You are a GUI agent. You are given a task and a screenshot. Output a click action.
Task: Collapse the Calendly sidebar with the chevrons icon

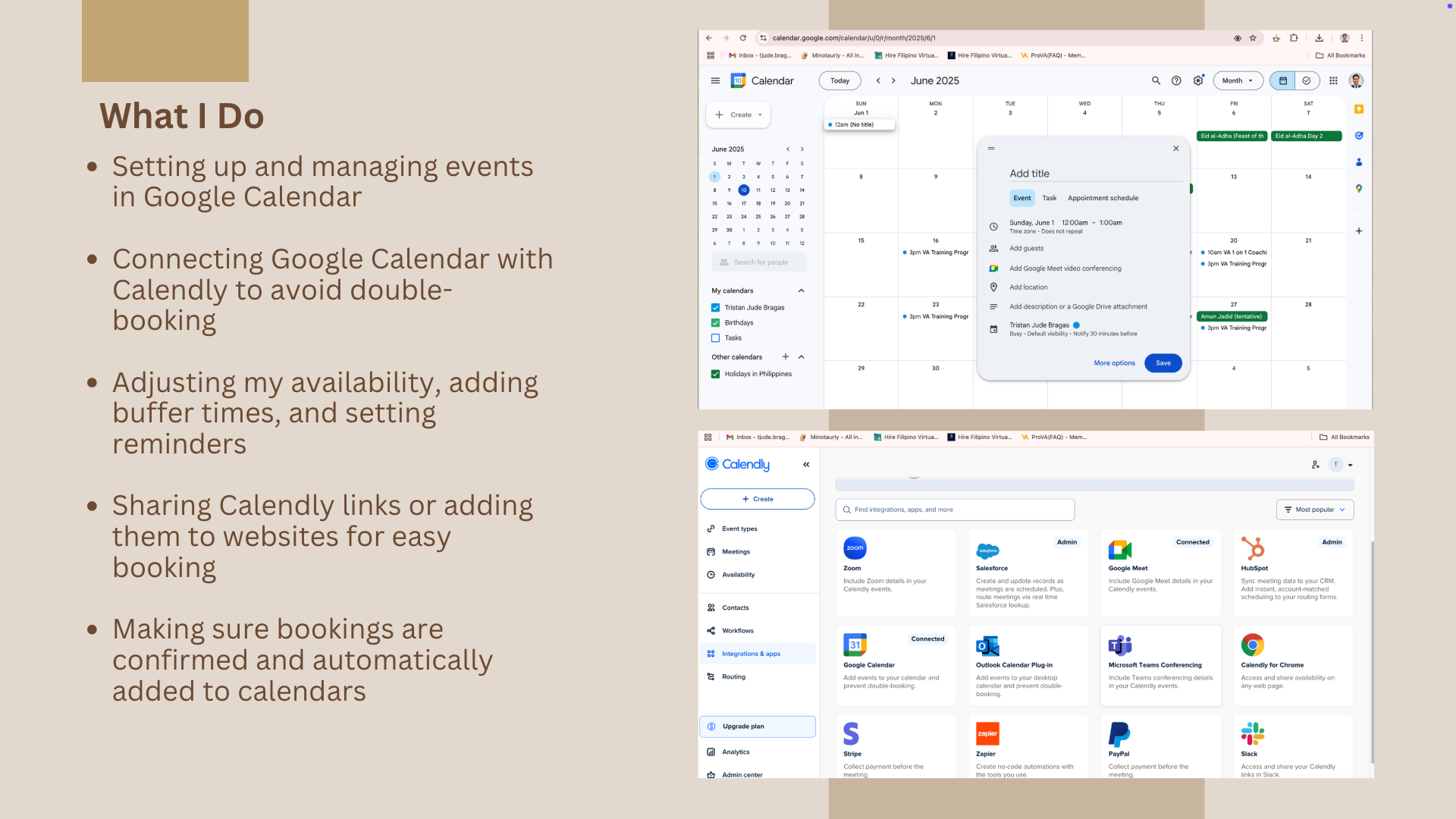[806, 464]
